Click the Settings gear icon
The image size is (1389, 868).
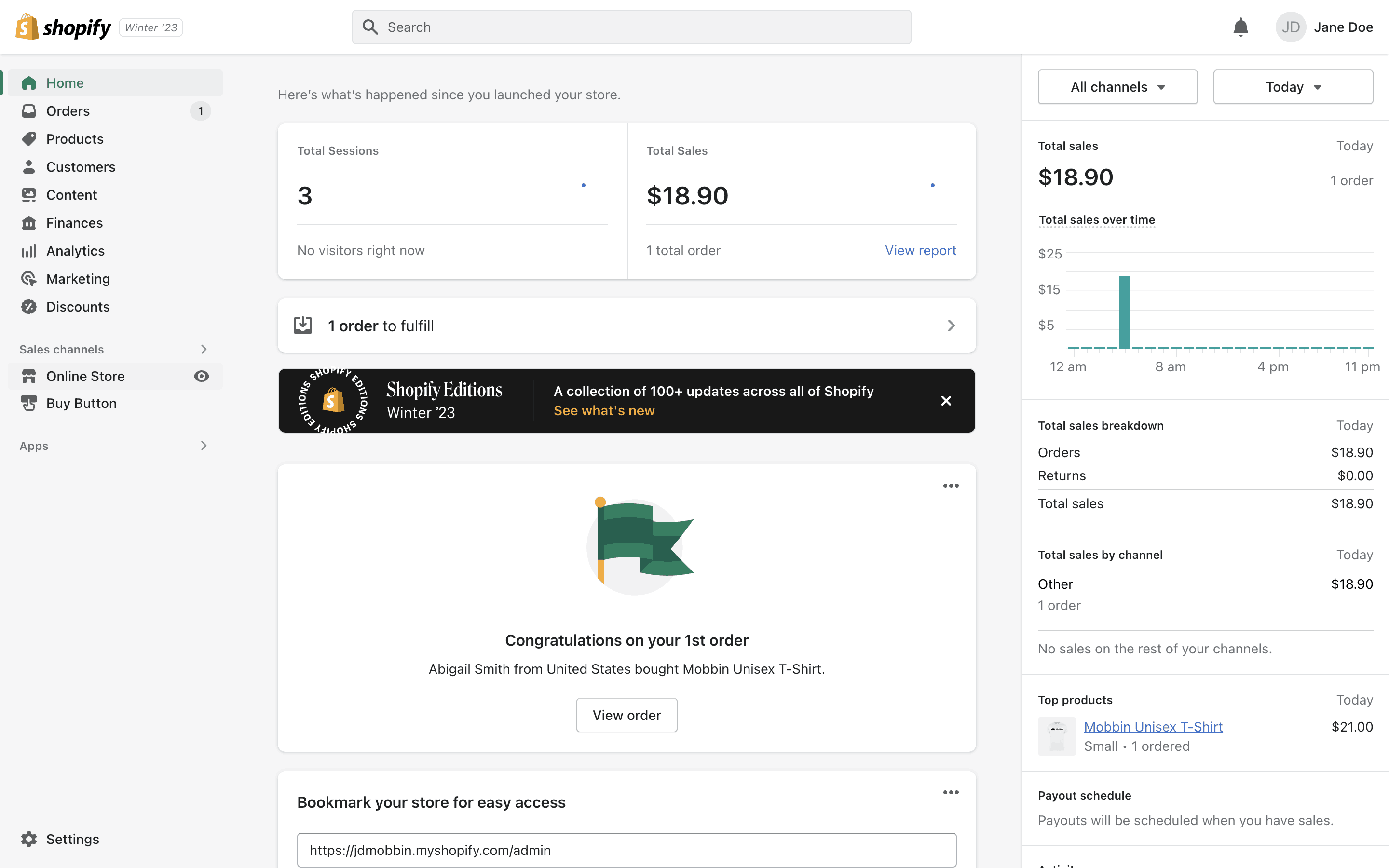coord(29,839)
